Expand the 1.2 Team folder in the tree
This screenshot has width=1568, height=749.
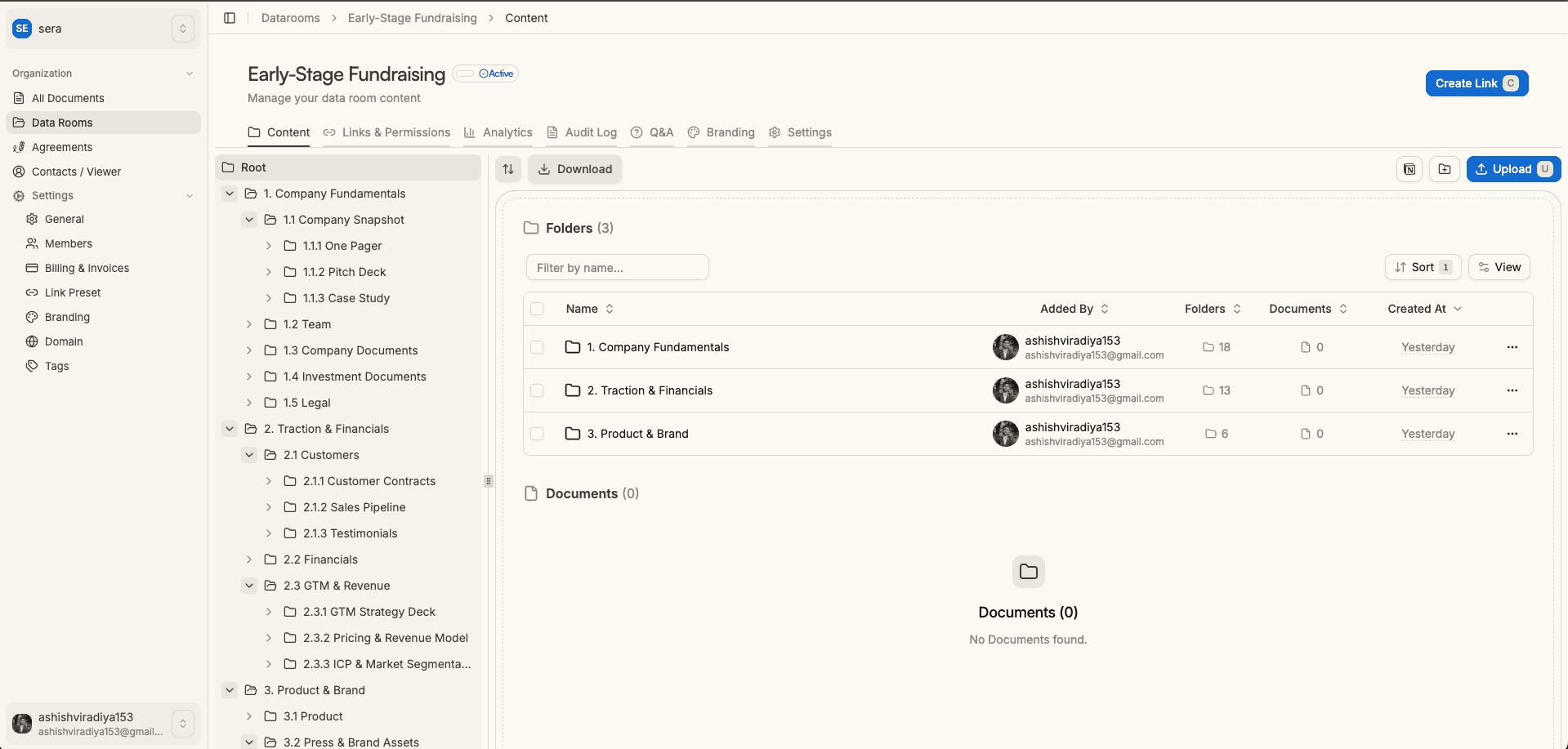[x=249, y=324]
